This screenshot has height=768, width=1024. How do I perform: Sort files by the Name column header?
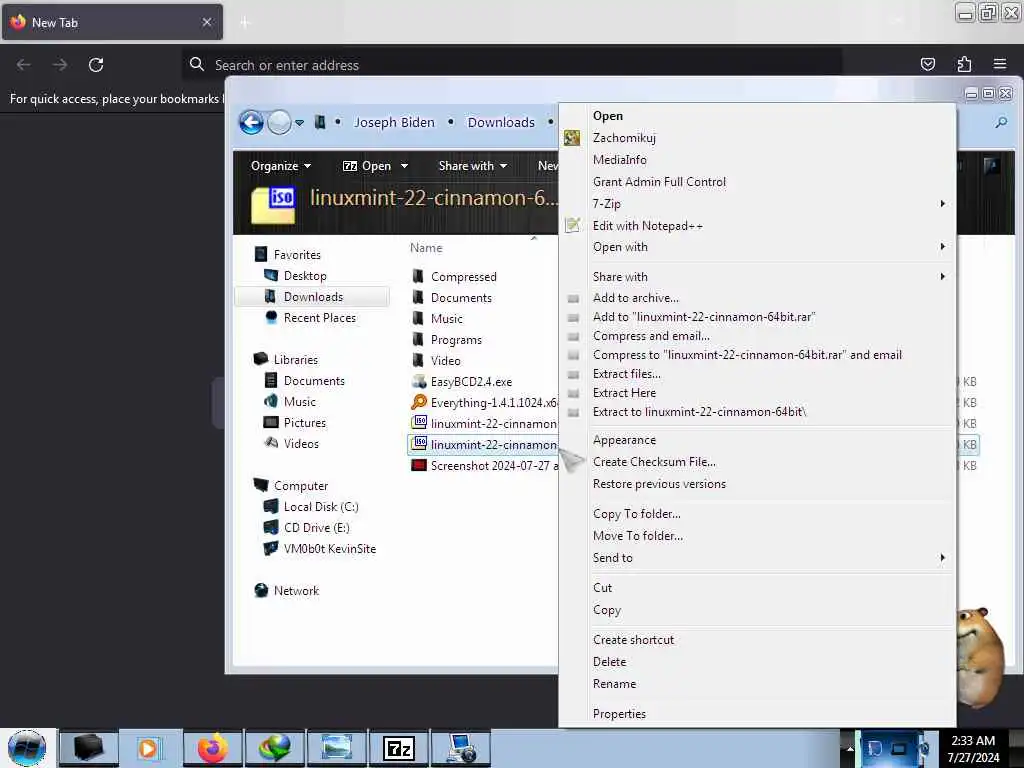(x=426, y=248)
